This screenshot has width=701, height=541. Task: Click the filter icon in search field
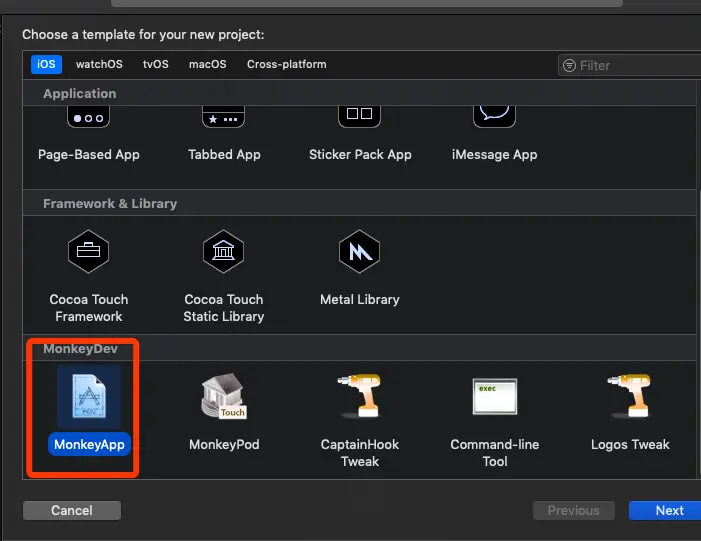pyautogui.click(x=569, y=65)
